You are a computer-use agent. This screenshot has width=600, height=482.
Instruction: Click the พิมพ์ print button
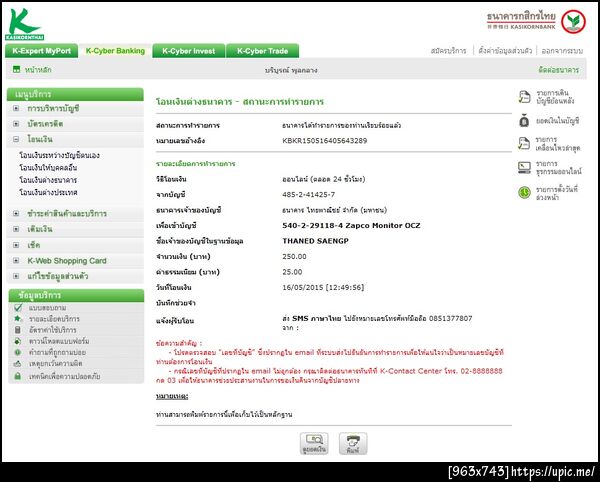pos(353,443)
